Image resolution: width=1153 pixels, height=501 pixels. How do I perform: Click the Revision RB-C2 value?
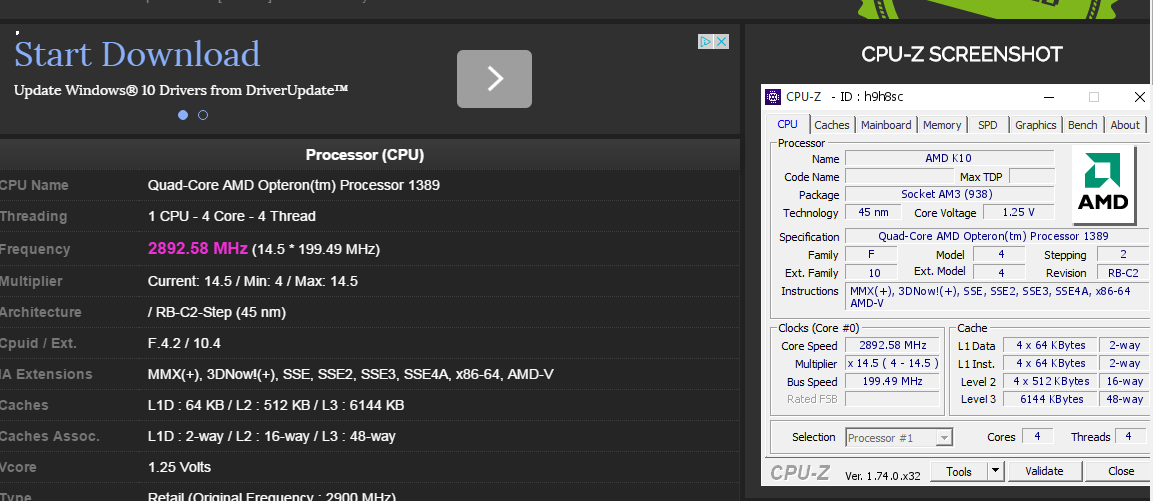(x=1123, y=273)
